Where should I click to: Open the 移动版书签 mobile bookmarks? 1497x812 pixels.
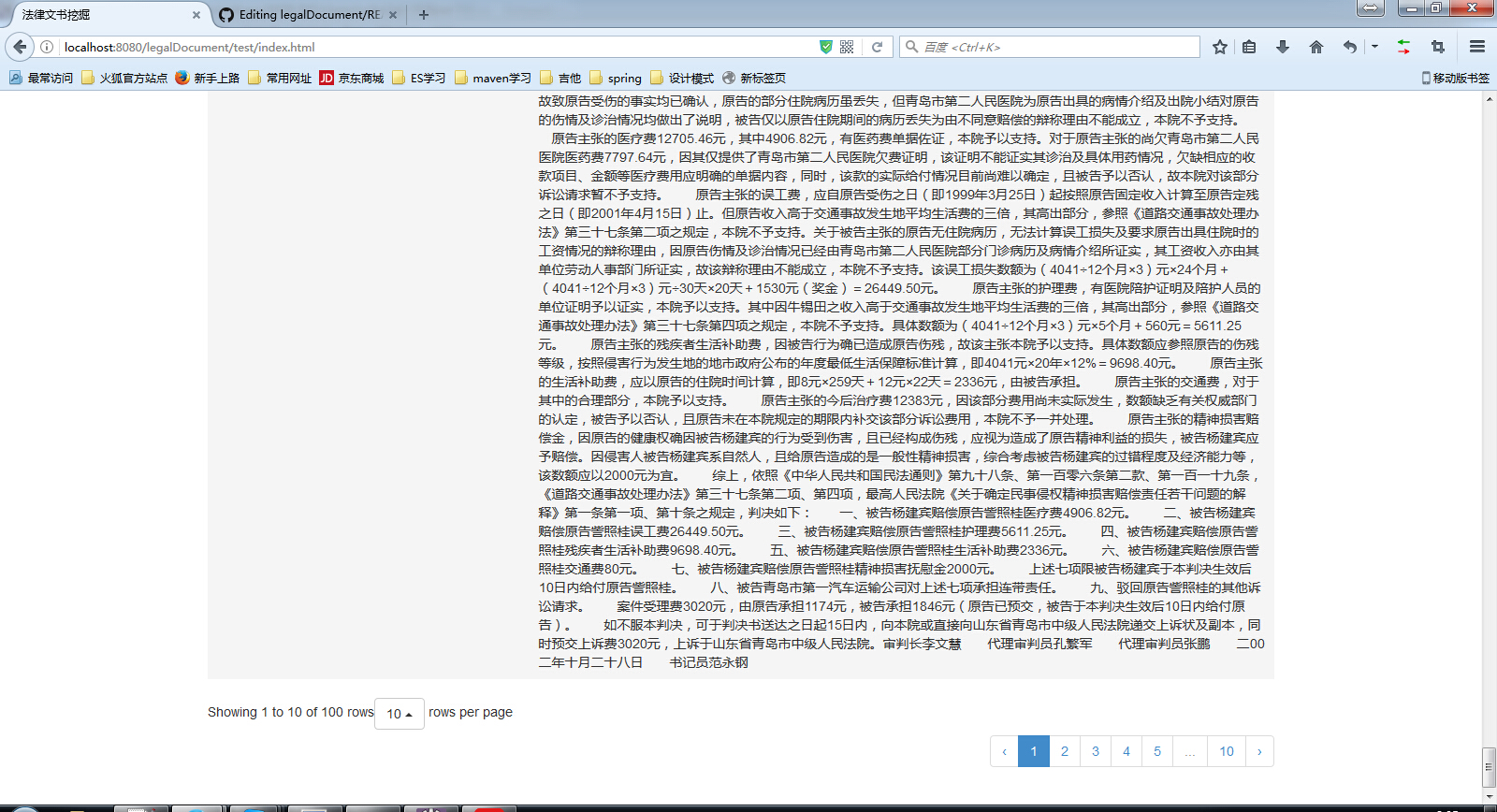coord(1455,78)
